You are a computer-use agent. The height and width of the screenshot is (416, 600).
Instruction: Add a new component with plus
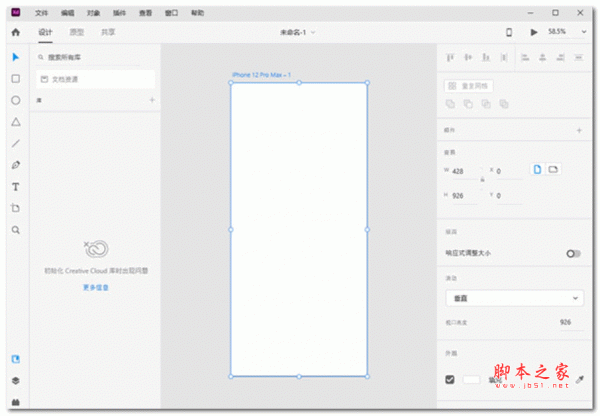(579, 131)
